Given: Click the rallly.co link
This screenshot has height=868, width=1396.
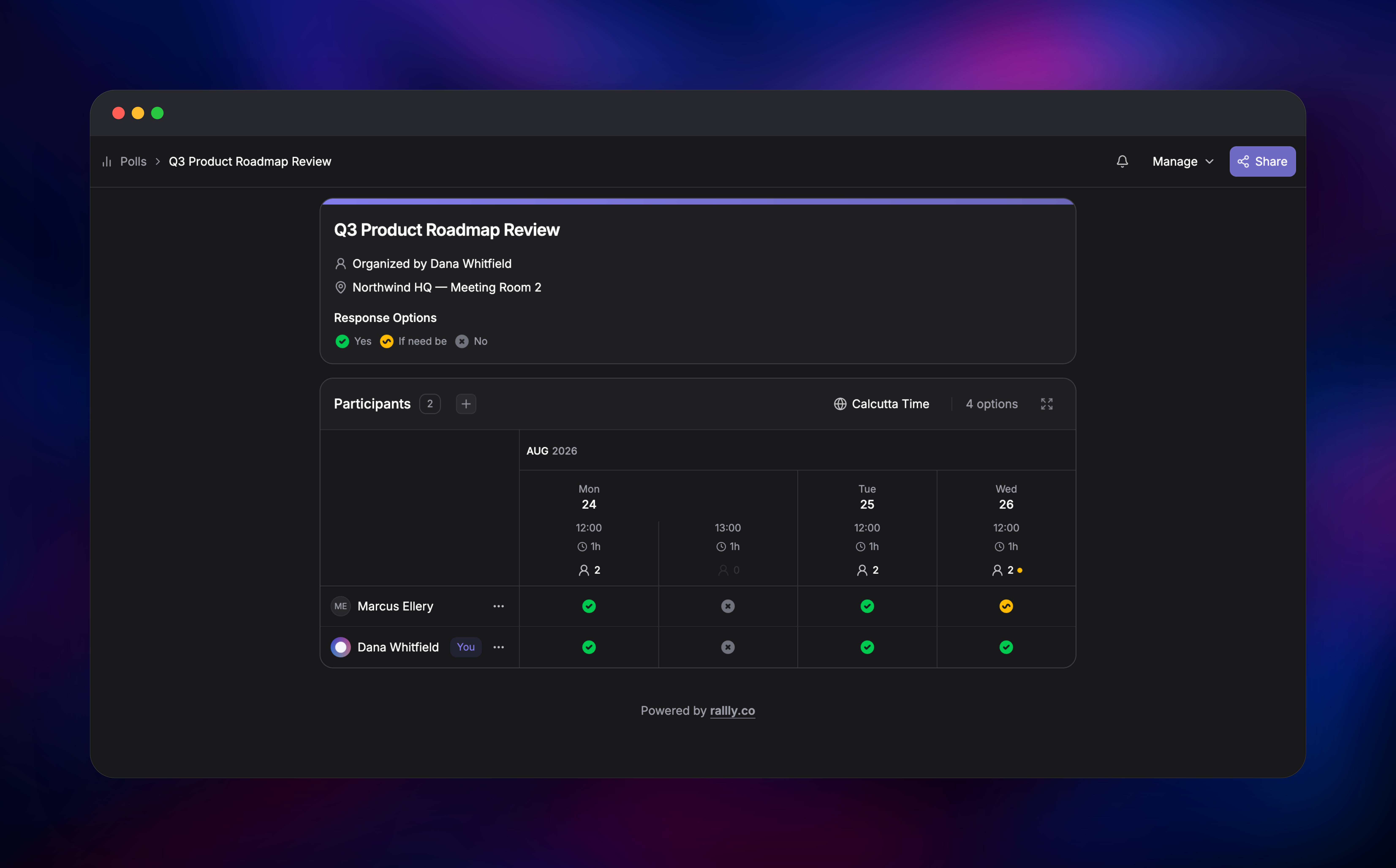Looking at the screenshot, I should [733, 711].
